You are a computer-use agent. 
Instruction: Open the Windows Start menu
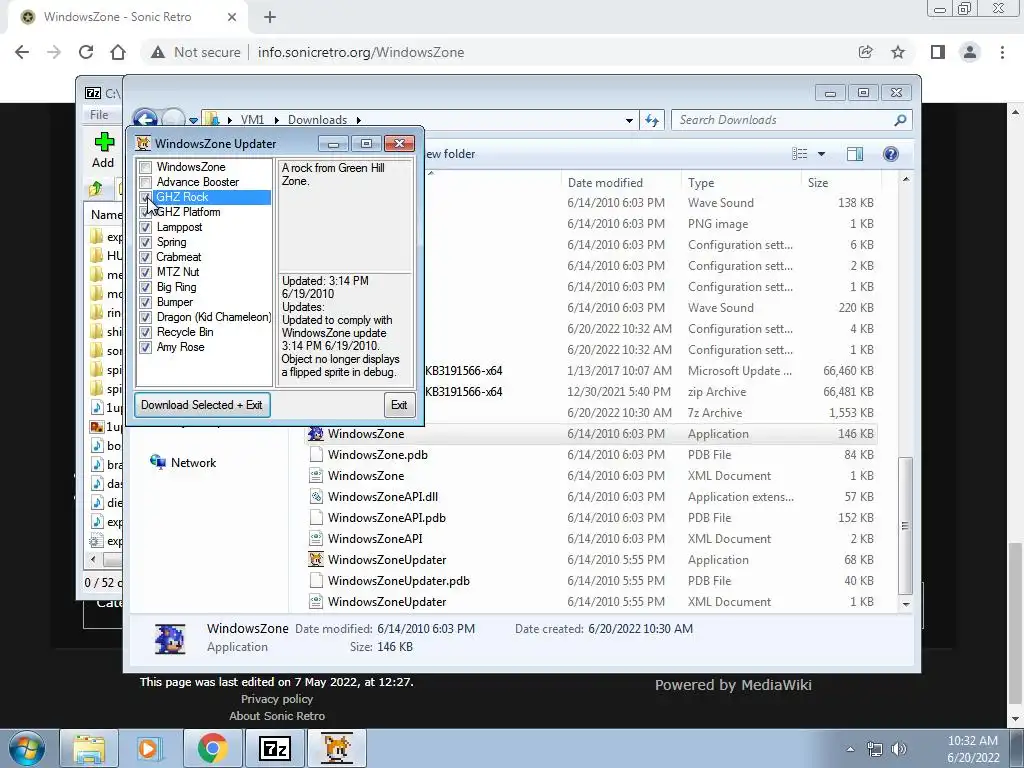tap(27, 748)
